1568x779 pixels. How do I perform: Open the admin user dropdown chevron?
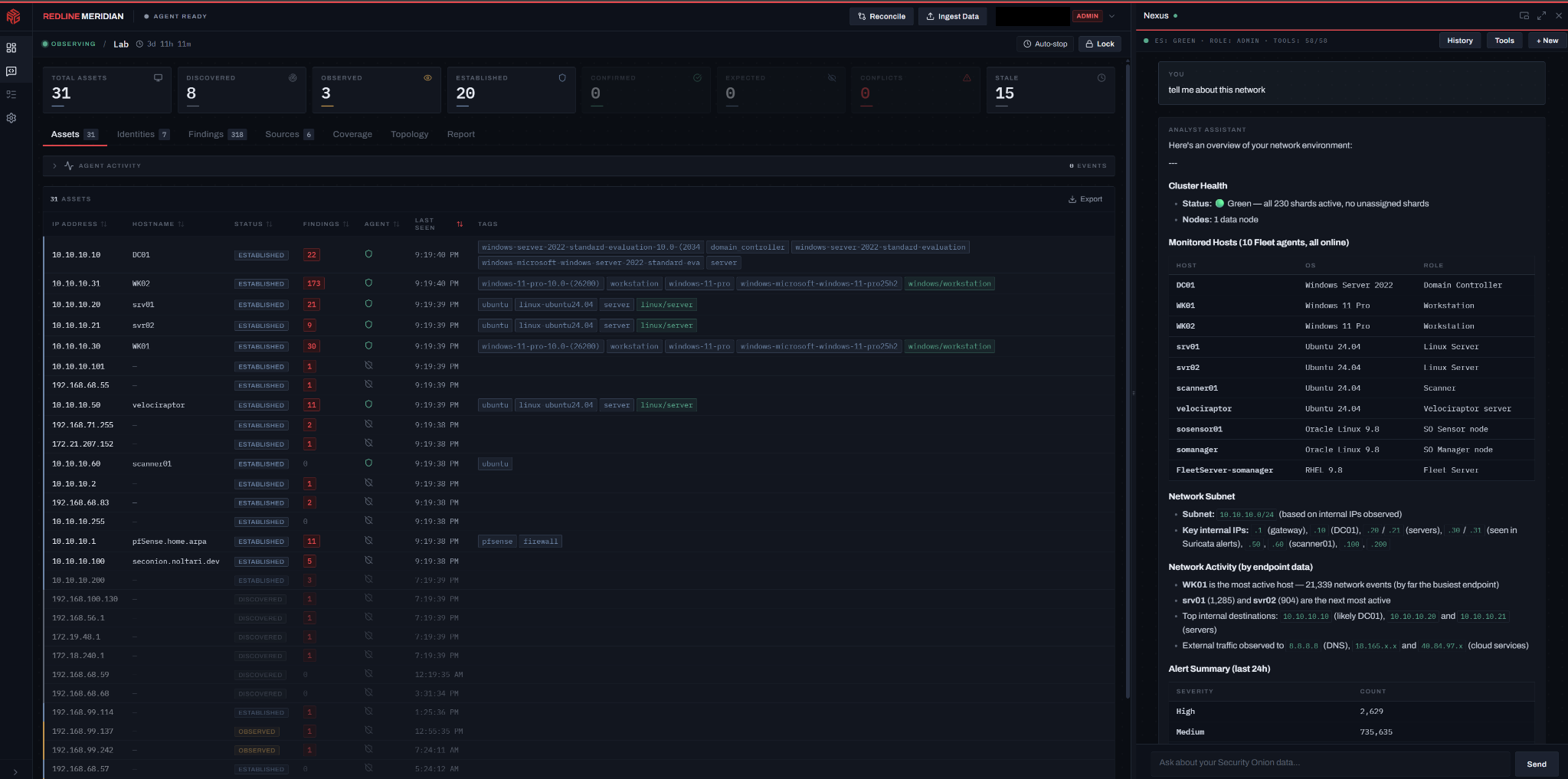pos(1112,16)
